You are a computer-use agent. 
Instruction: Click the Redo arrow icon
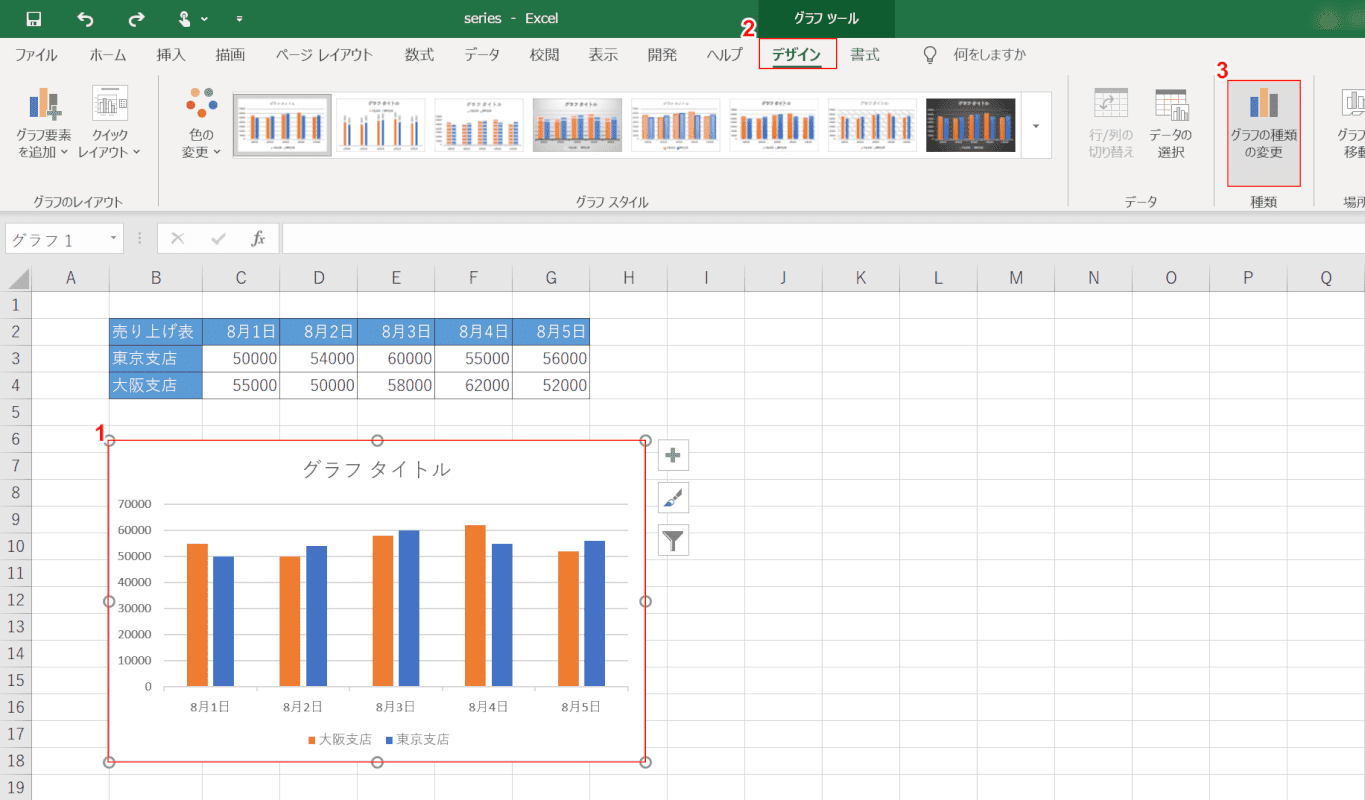pyautogui.click(x=137, y=18)
